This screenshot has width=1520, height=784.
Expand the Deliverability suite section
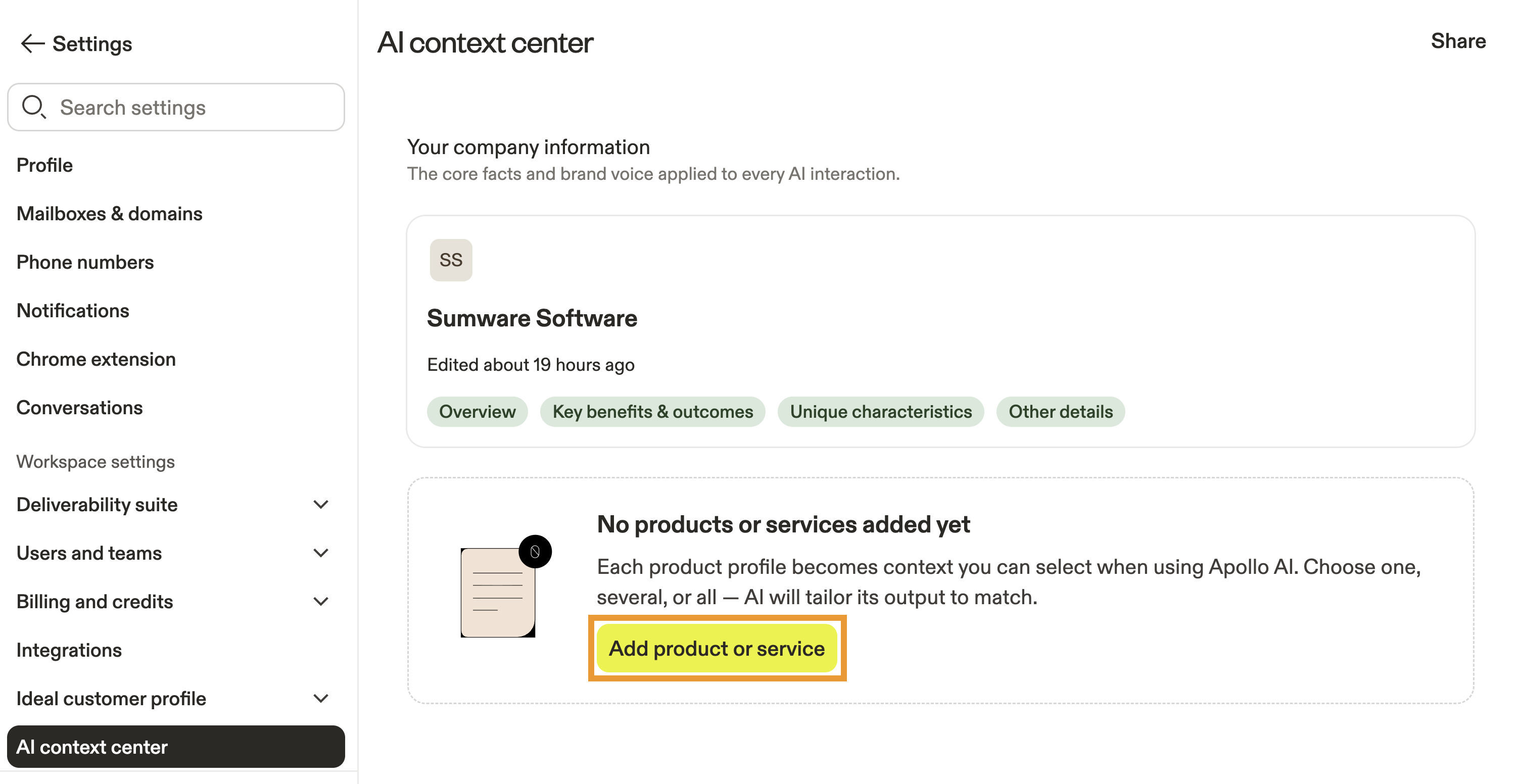pyautogui.click(x=320, y=505)
